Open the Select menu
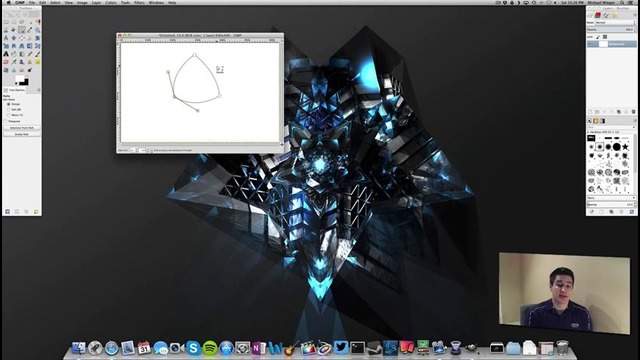The width and height of the screenshot is (640, 360). [55, 2]
